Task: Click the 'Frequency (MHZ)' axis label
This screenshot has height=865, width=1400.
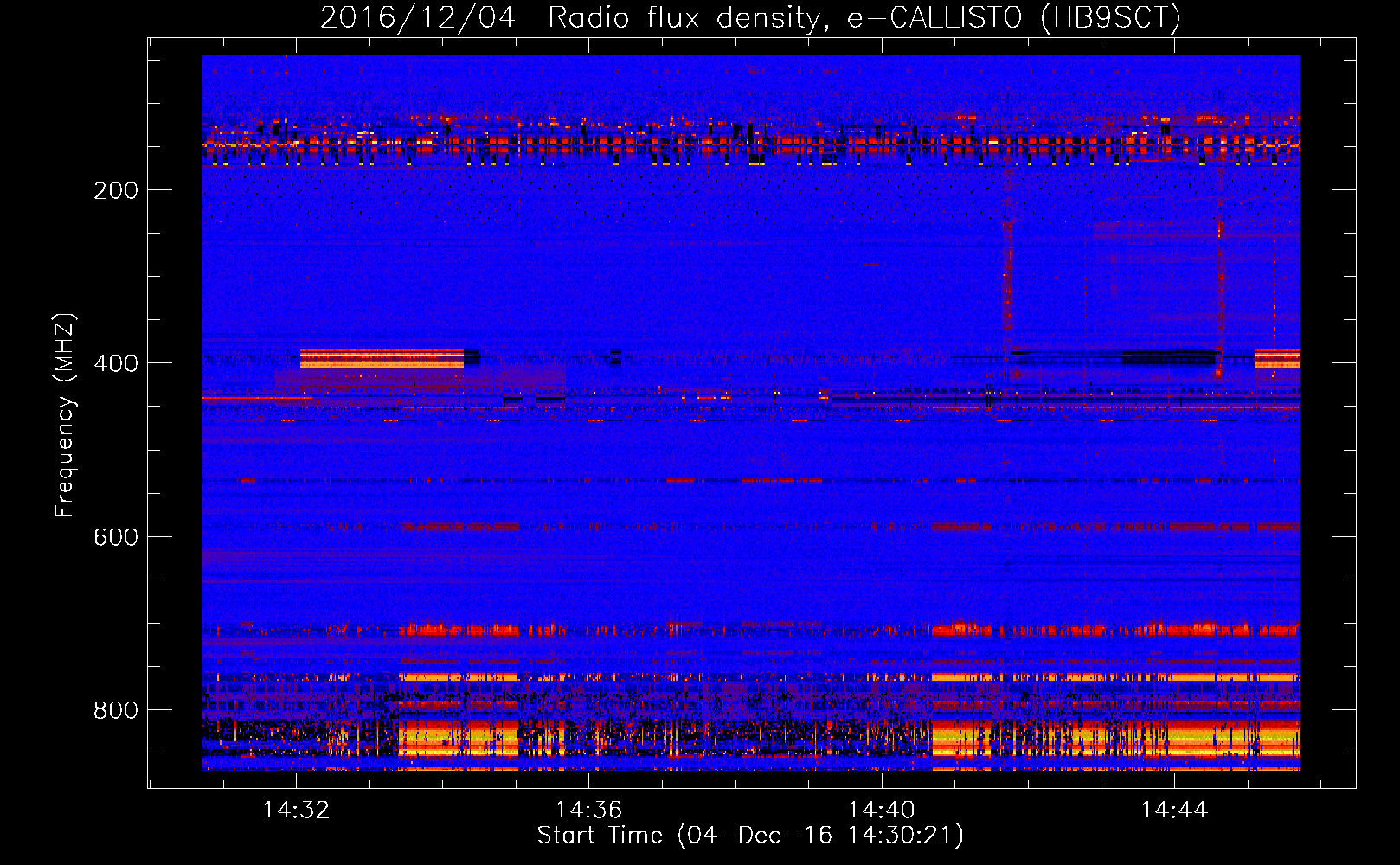Action: pyautogui.click(x=65, y=414)
